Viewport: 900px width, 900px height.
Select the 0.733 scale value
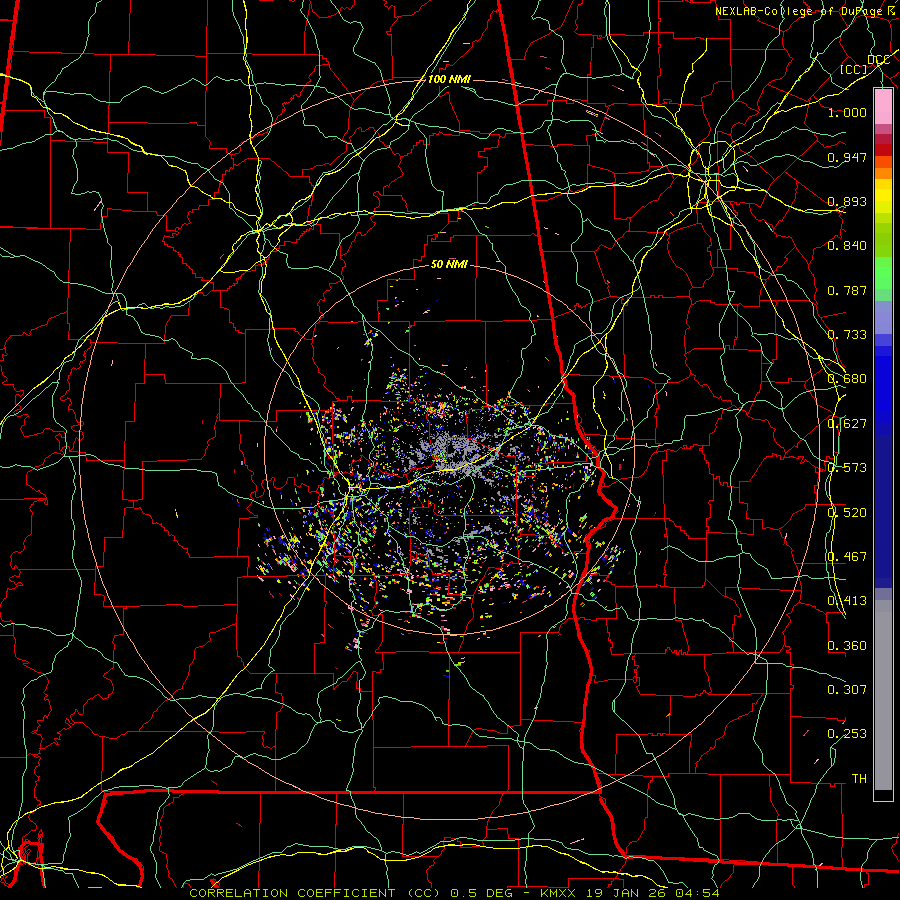847,335
